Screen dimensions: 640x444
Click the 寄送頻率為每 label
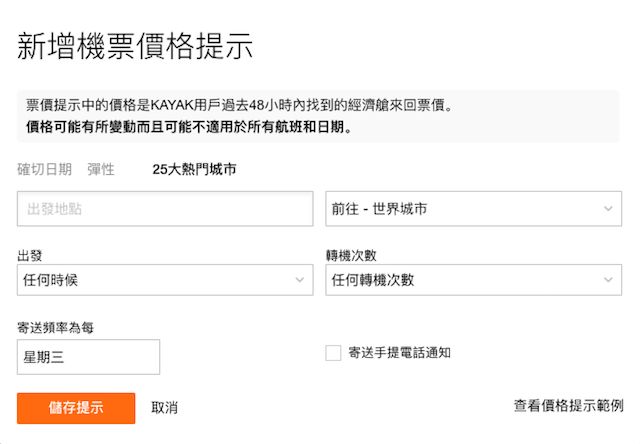[56, 327]
